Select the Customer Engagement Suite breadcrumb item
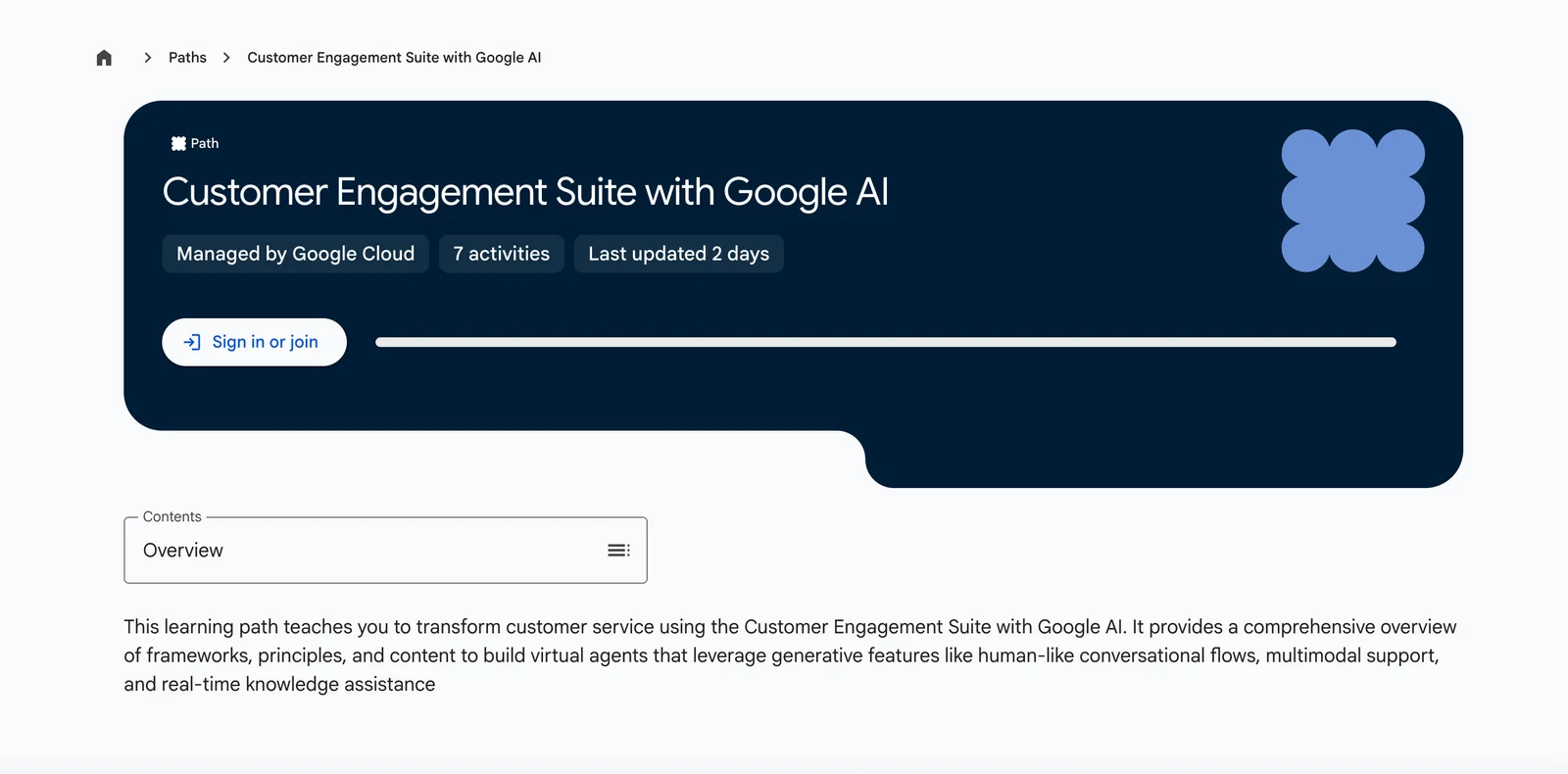The width and height of the screenshot is (1568, 774). pyautogui.click(x=394, y=58)
